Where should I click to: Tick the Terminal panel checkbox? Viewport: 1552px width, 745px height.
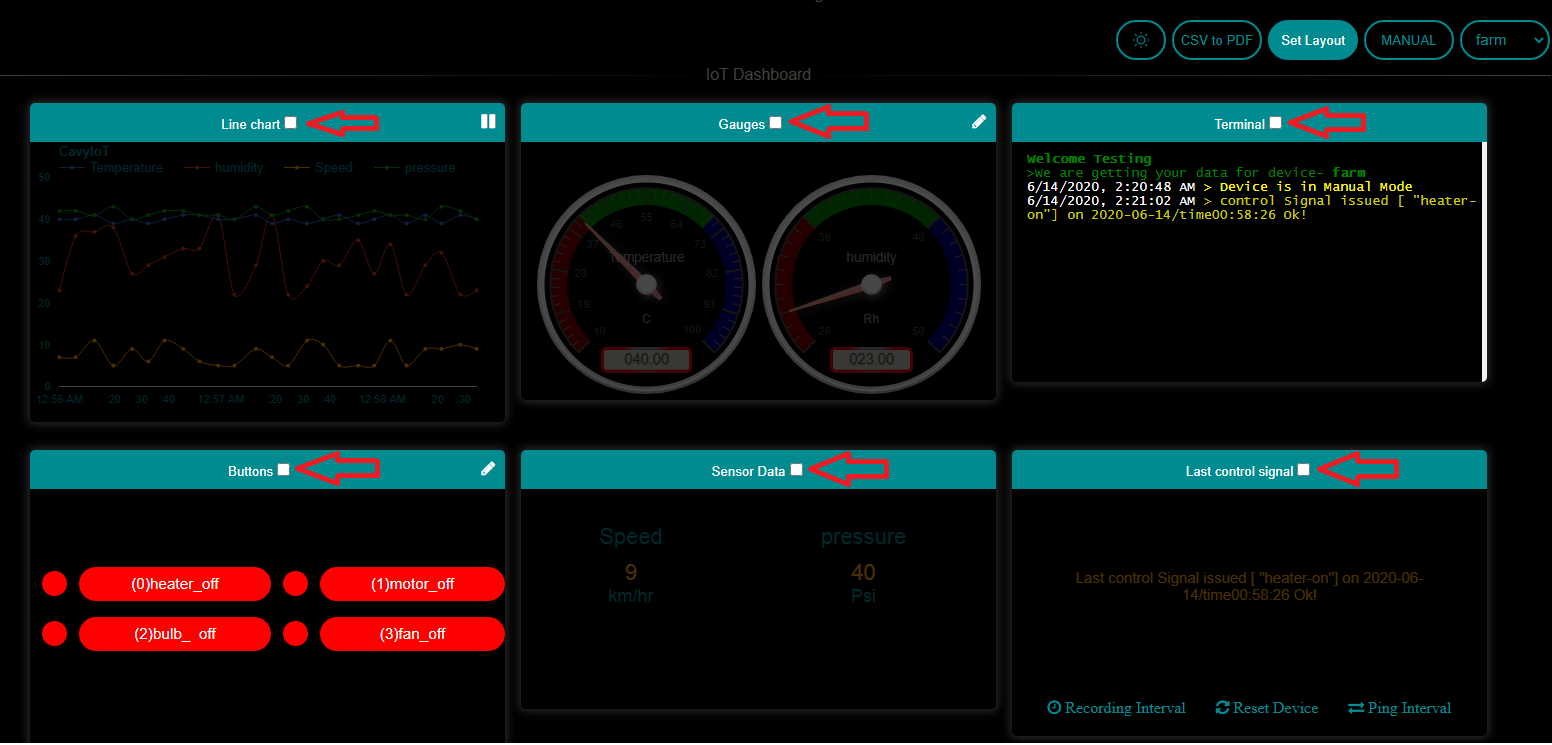coord(1275,123)
